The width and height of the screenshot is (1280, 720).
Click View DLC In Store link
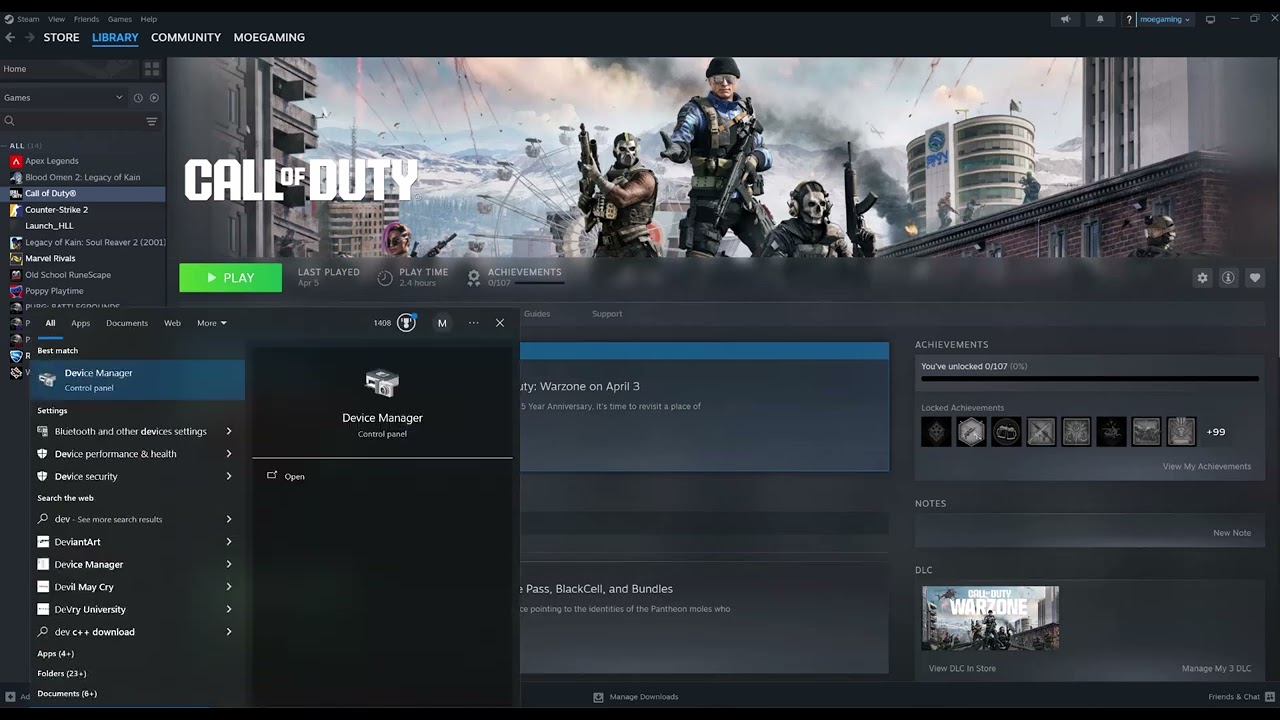coord(962,669)
